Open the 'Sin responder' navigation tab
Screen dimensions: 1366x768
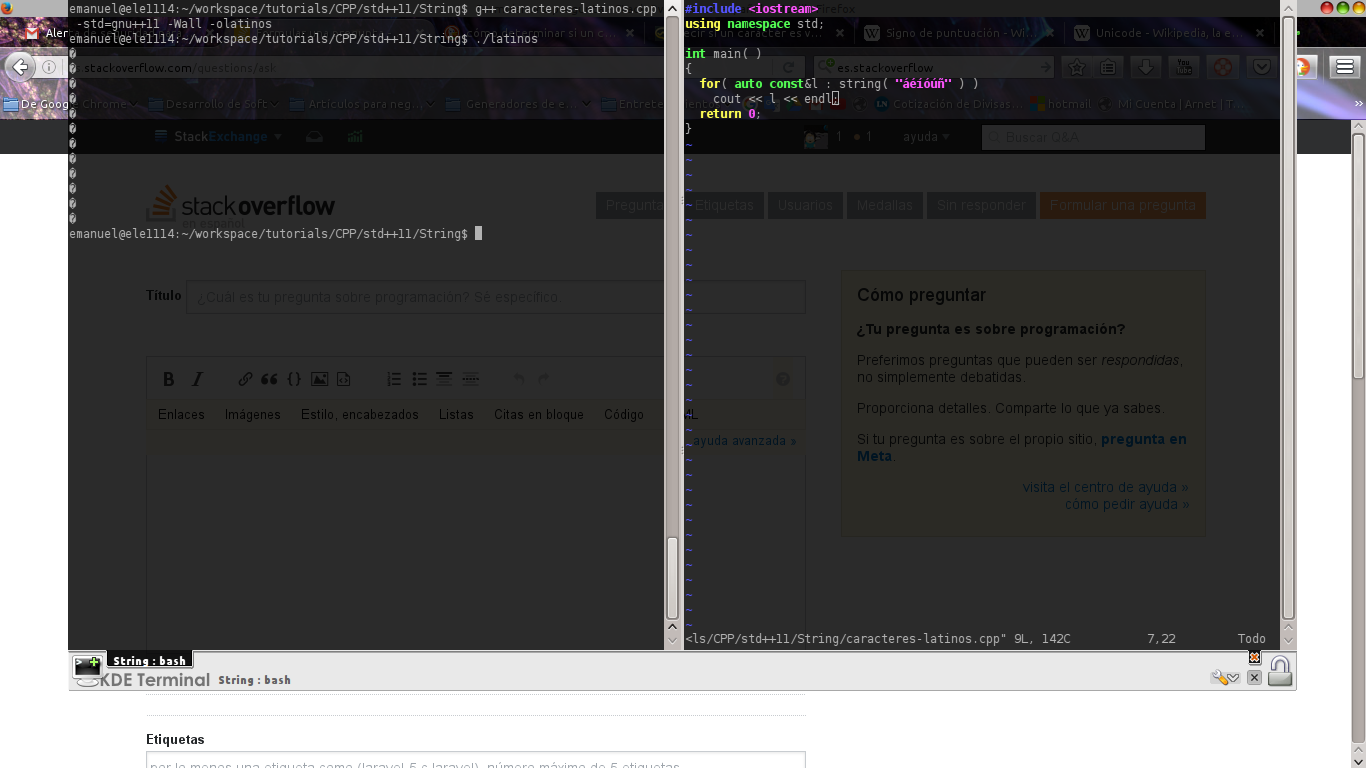981,205
